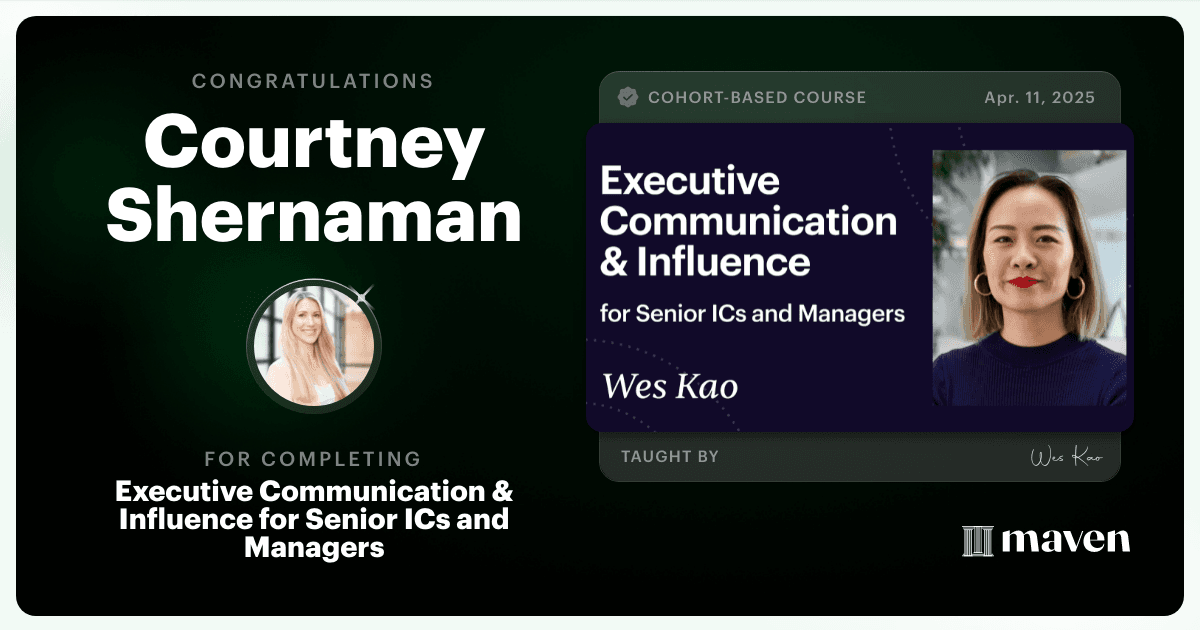The width and height of the screenshot is (1200, 630).
Task: Click the Maven pillar logo icon
Action: pyautogui.click(x=977, y=541)
